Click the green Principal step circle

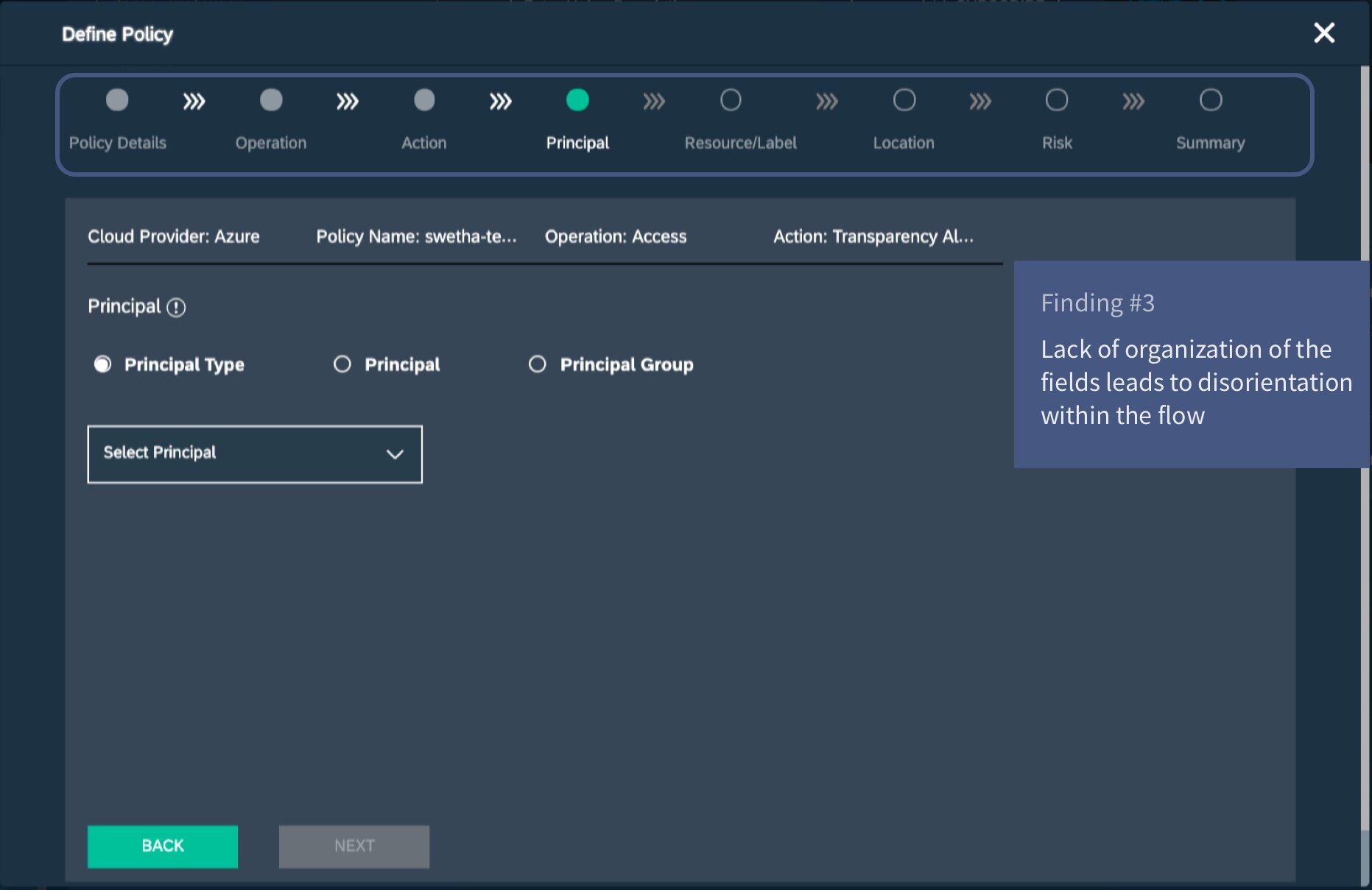pyautogui.click(x=577, y=100)
